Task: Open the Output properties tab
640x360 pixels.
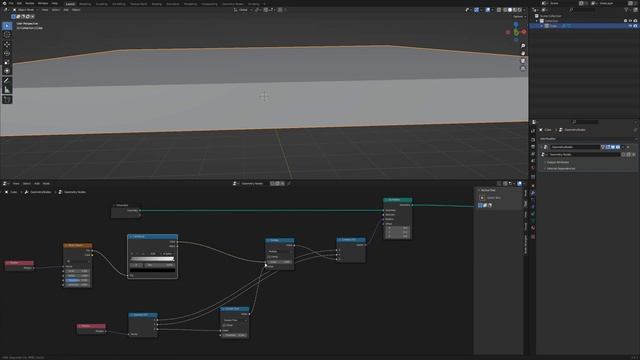Action: 533,147
